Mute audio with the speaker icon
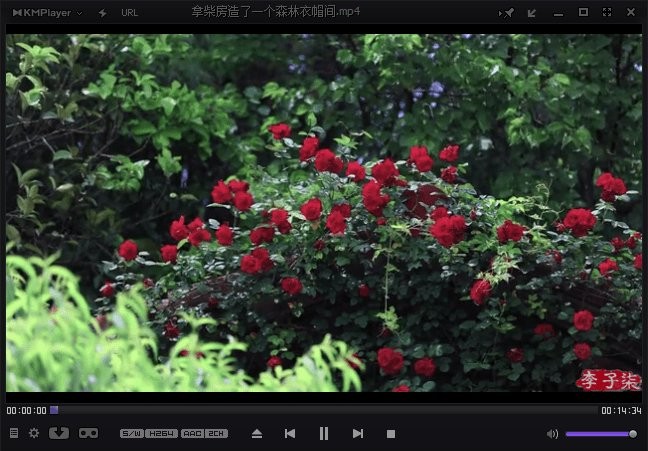Viewport: 648px width, 451px height. coord(552,434)
